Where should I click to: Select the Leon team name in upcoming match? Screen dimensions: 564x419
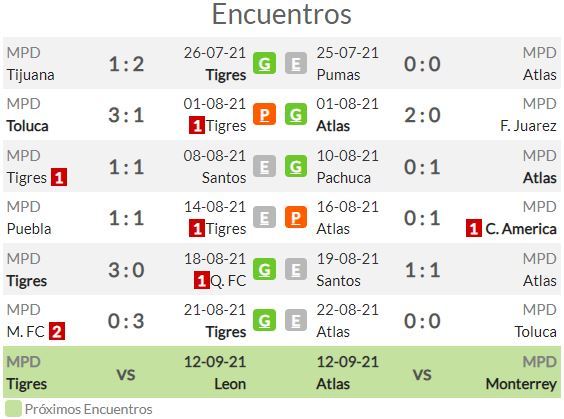pos(230,384)
